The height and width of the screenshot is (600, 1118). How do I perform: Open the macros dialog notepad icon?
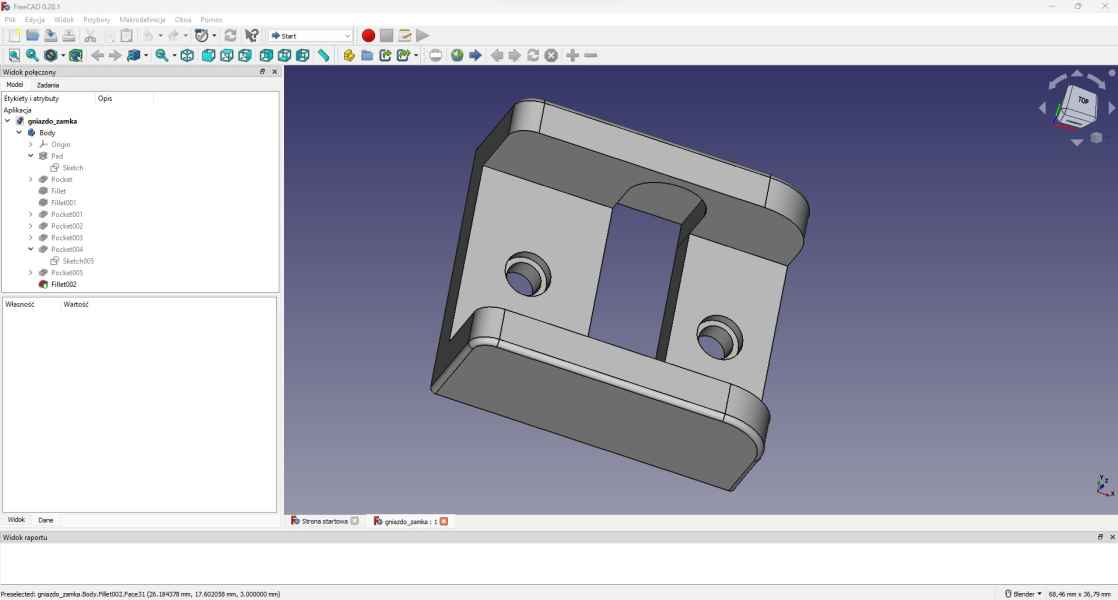click(x=404, y=36)
